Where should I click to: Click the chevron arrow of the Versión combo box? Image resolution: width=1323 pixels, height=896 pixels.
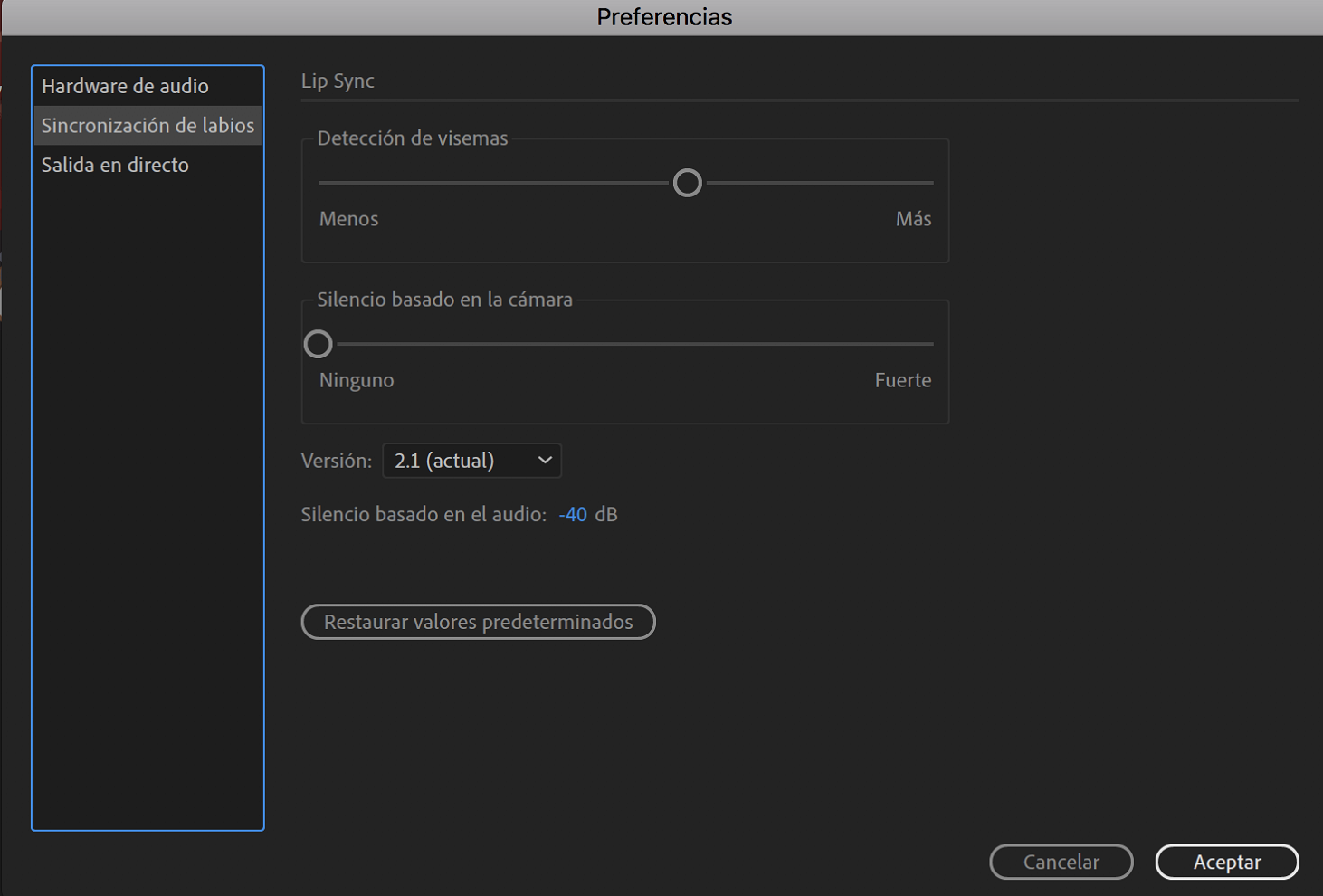pyautogui.click(x=545, y=461)
